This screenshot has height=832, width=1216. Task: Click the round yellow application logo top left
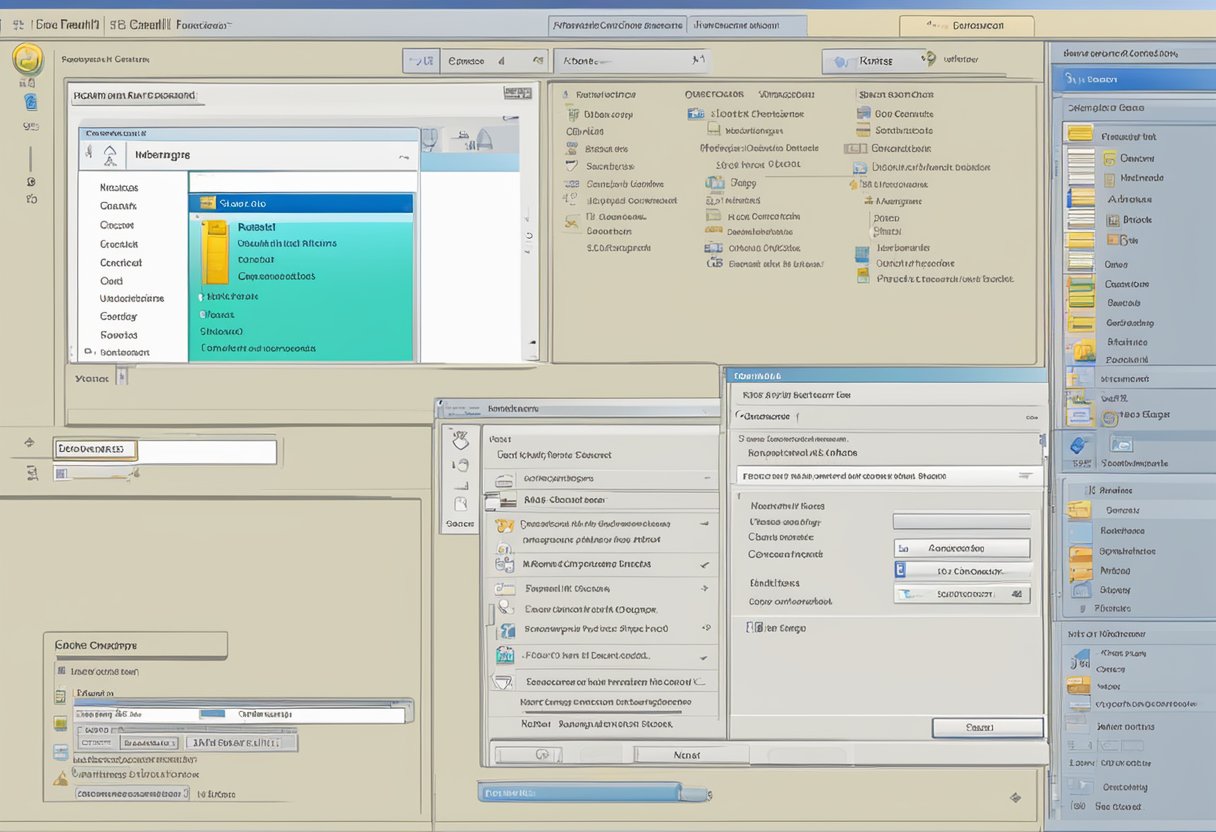tap(28, 58)
